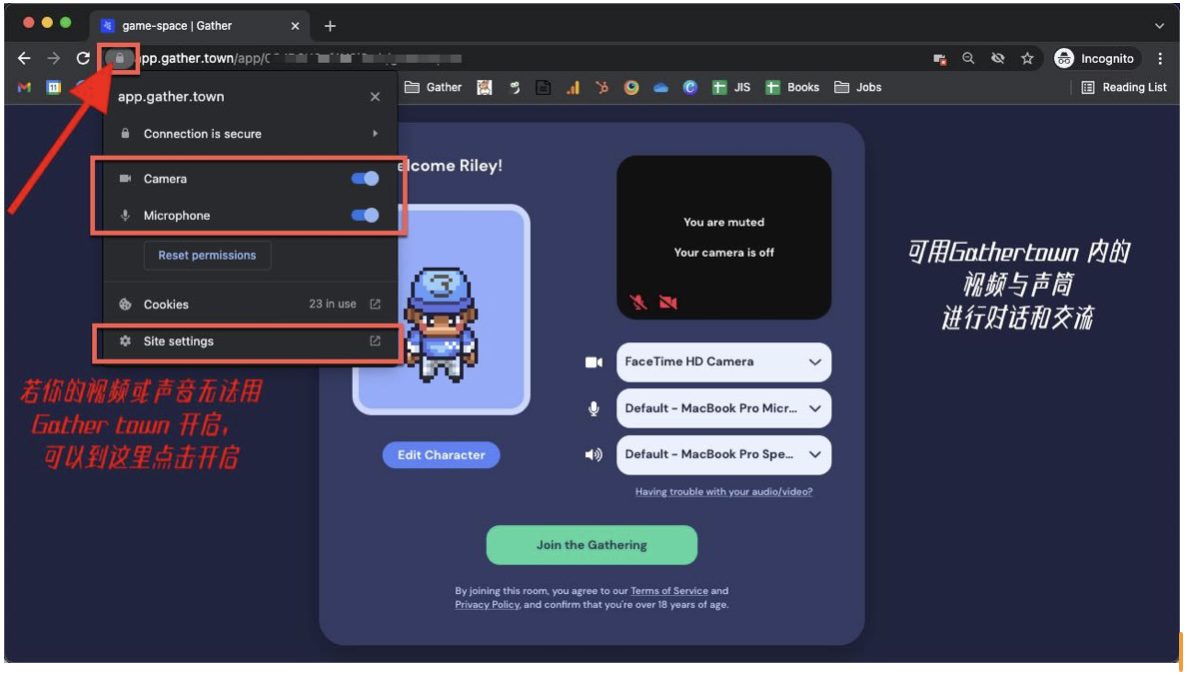Reload the current page

pyautogui.click(x=83, y=58)
